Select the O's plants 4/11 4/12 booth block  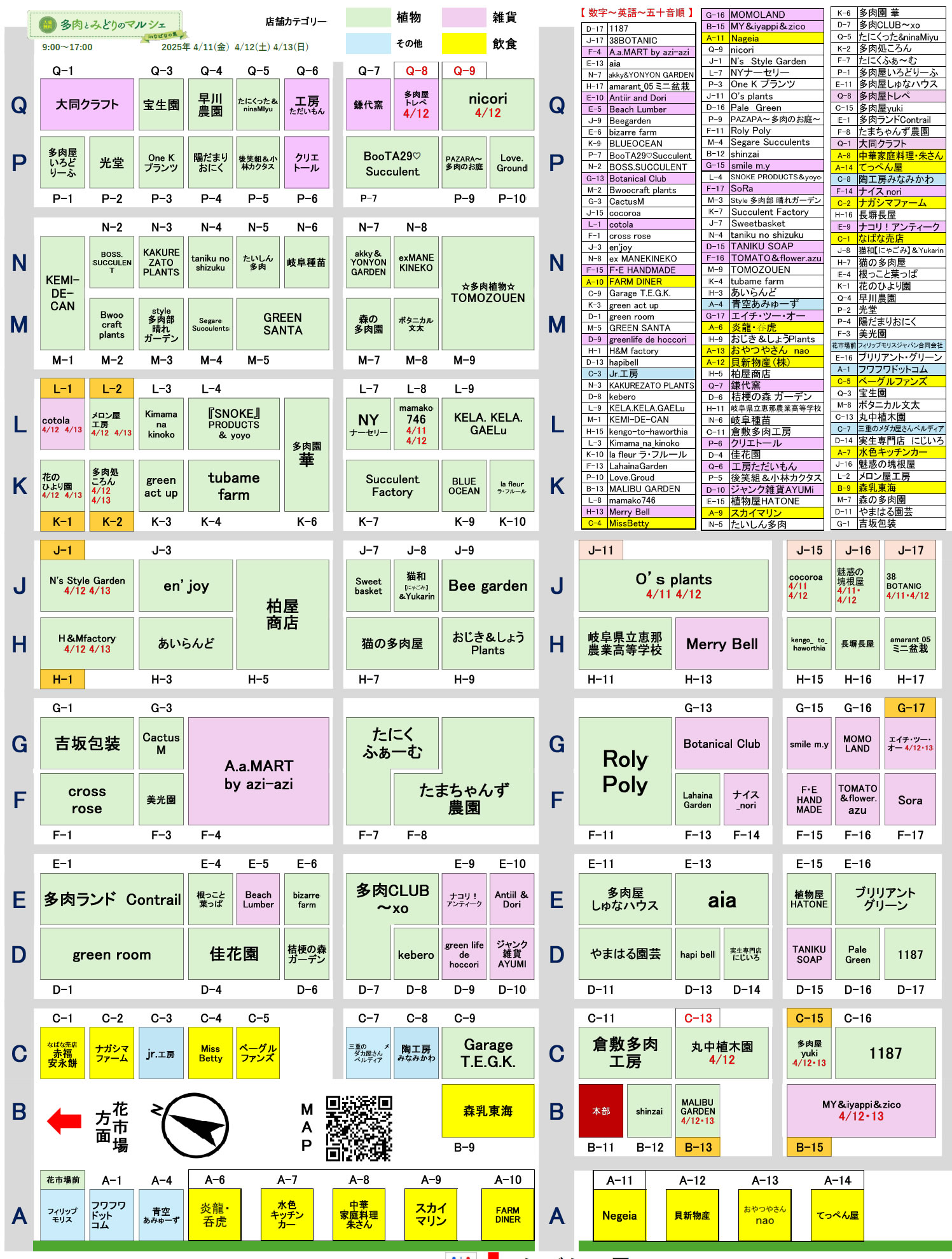click(x=673, y=586)
